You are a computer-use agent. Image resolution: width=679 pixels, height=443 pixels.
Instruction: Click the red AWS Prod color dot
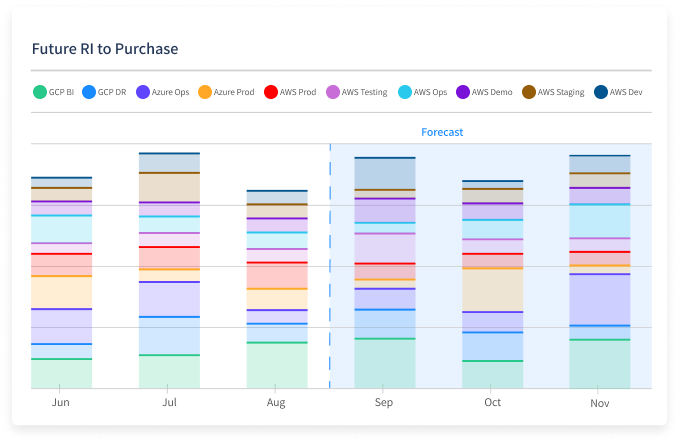click(271, 92)
